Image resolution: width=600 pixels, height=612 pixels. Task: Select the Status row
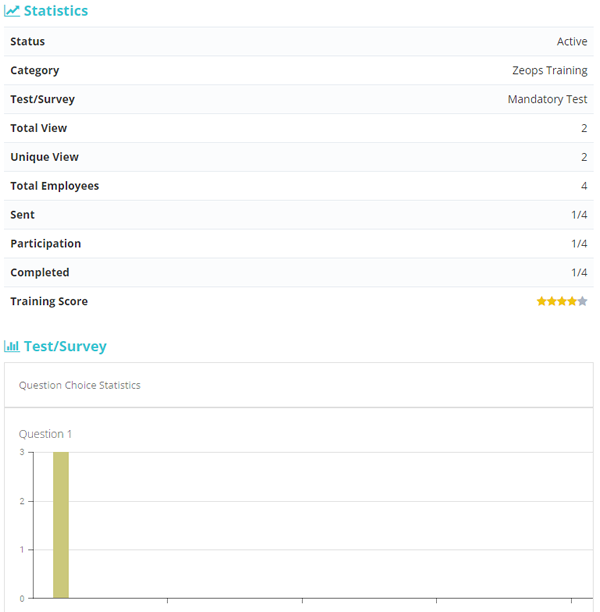click(299, 42)
